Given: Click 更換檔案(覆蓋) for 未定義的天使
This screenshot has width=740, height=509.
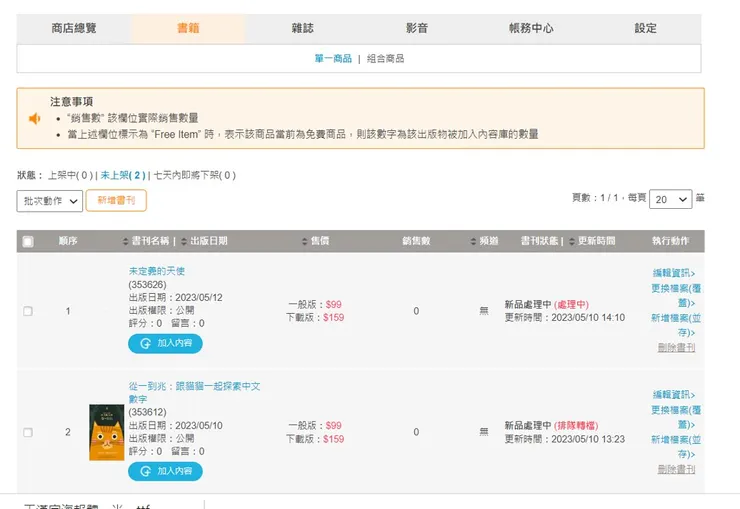Looking at the screenshot, I should pos(676,295).
